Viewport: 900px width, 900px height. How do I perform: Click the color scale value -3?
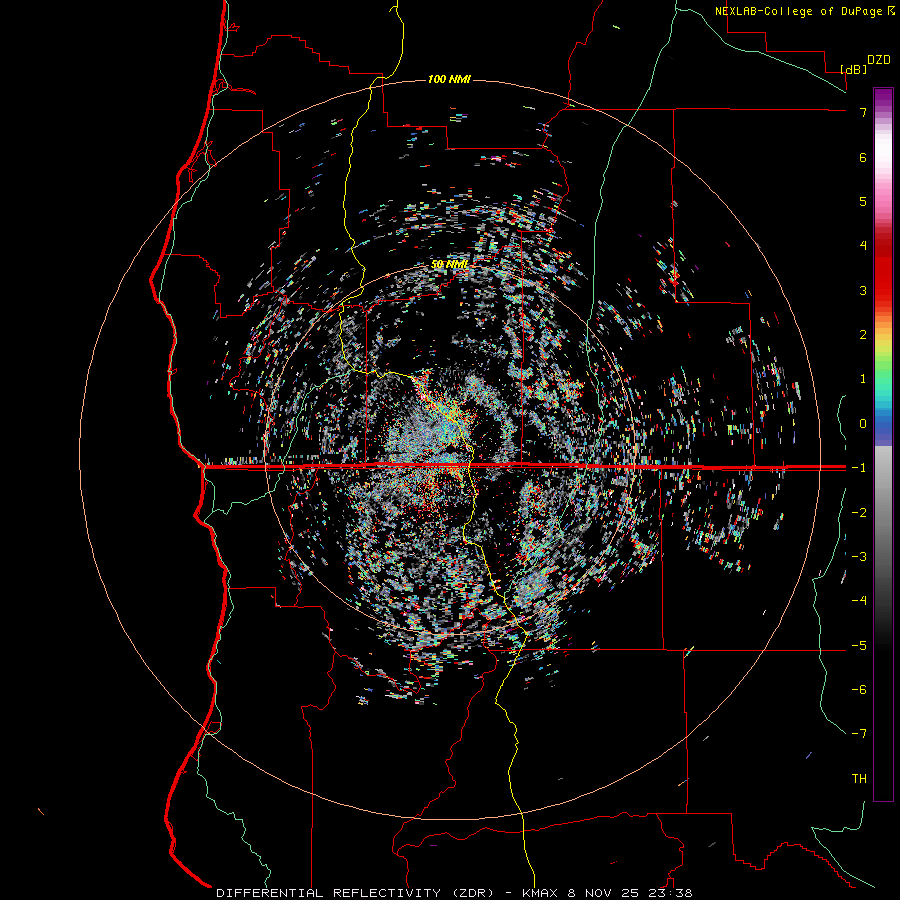pyautogui.click(x=859, y=557)
